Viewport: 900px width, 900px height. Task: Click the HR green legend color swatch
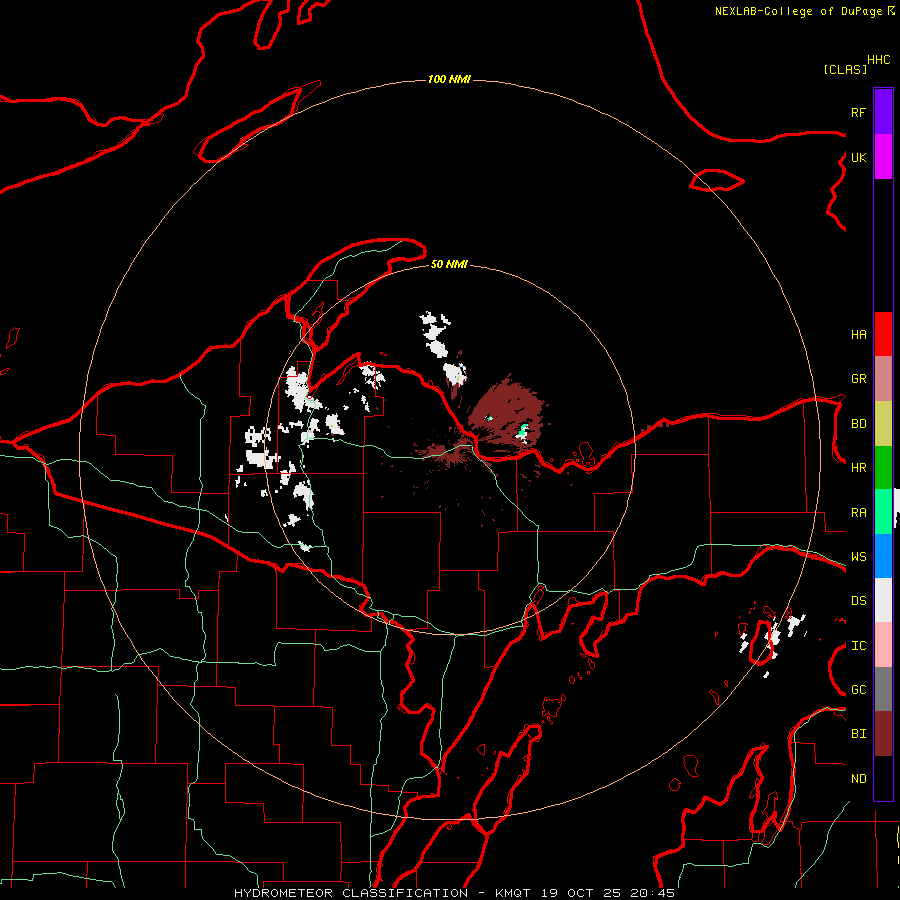(x=883, y=468)
